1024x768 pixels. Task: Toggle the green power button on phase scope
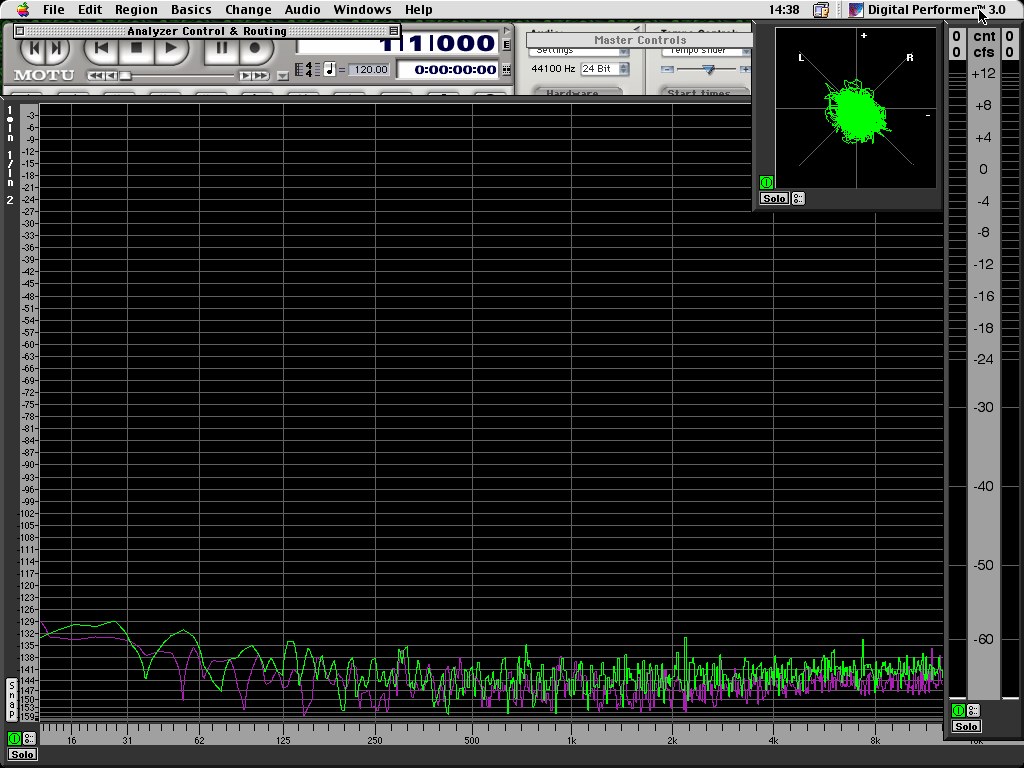pyautogui.click(x=766, y=182)
